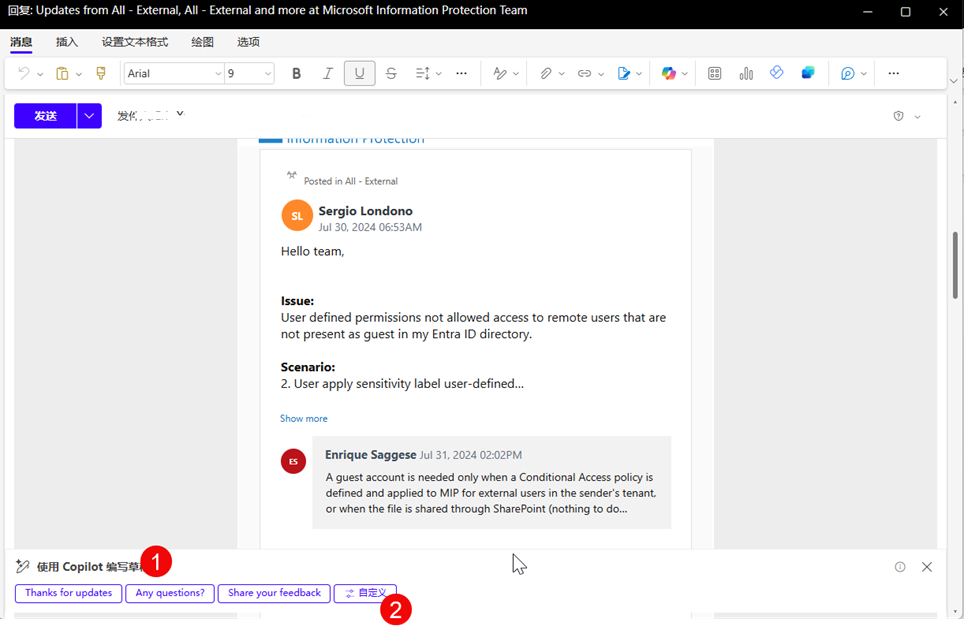The height and width of the screenshot is (626, 964).
Task: Open the 绘图 tab
Action: (202, 42)
